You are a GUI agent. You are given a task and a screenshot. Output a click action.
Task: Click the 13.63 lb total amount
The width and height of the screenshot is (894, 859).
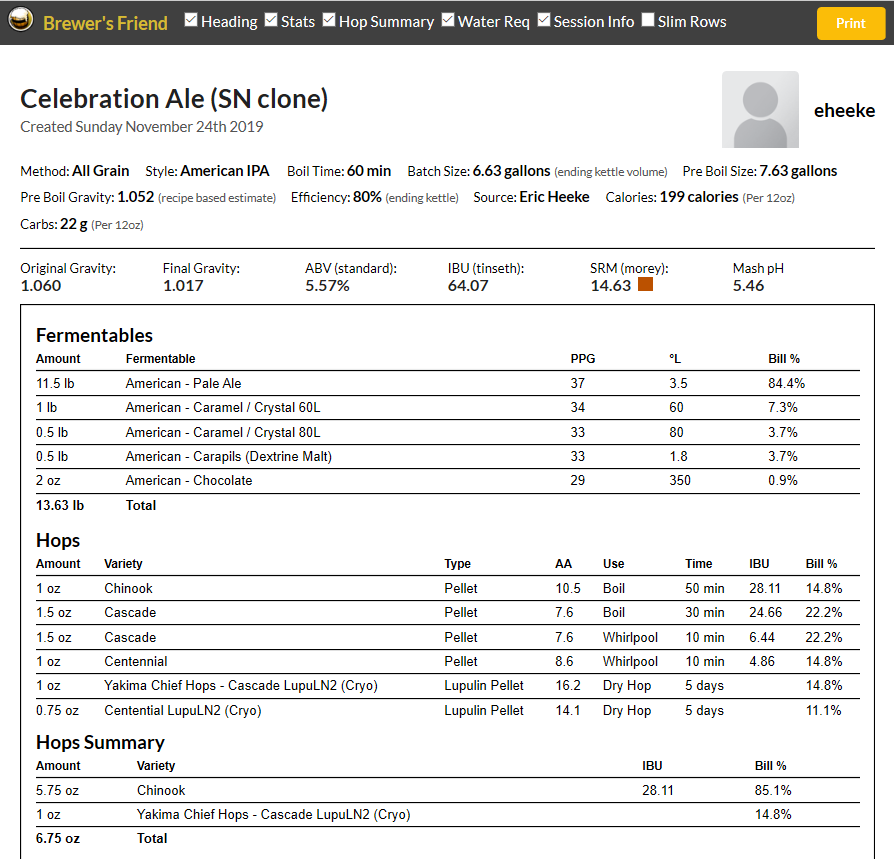[x=60, y=506]
